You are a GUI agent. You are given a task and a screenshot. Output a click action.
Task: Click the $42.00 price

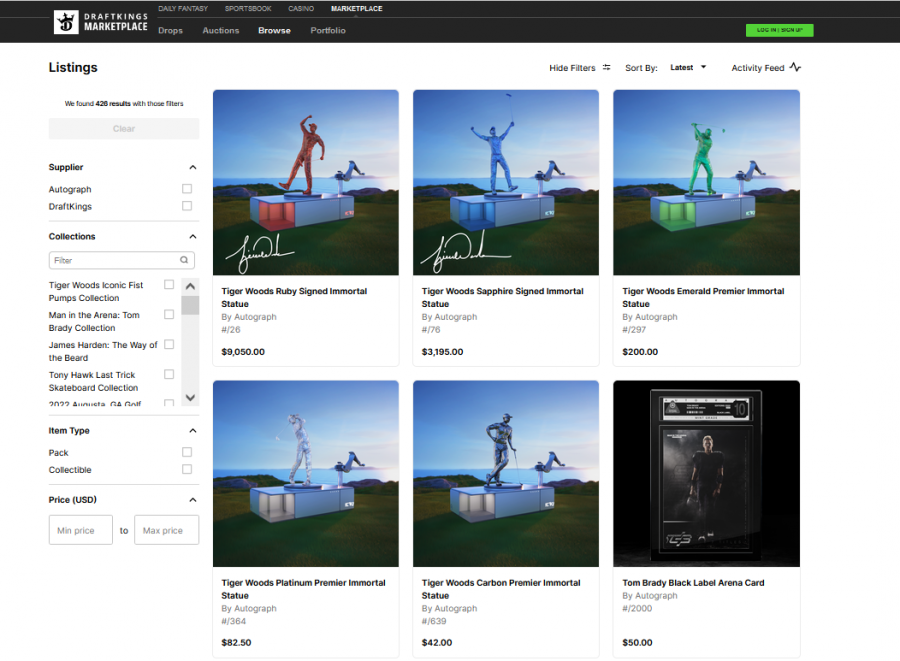(x=437, y=643)
